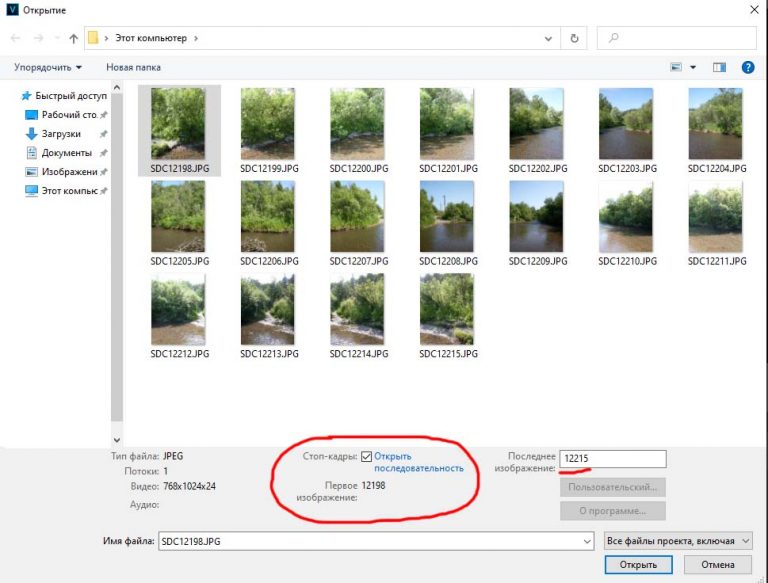Refresh the folder contents

[574, 38]
